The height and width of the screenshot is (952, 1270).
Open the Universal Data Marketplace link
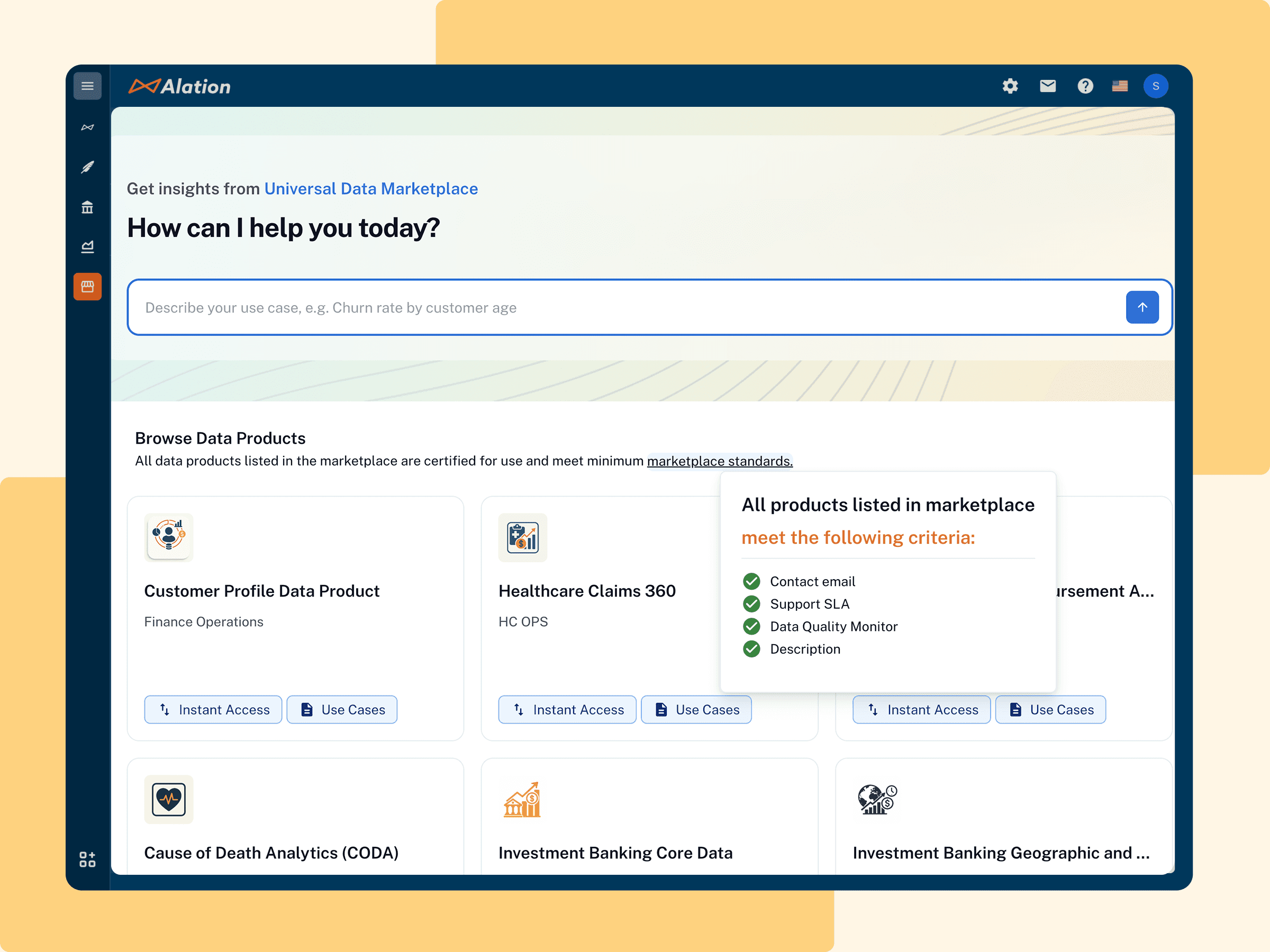click(371, 188)
